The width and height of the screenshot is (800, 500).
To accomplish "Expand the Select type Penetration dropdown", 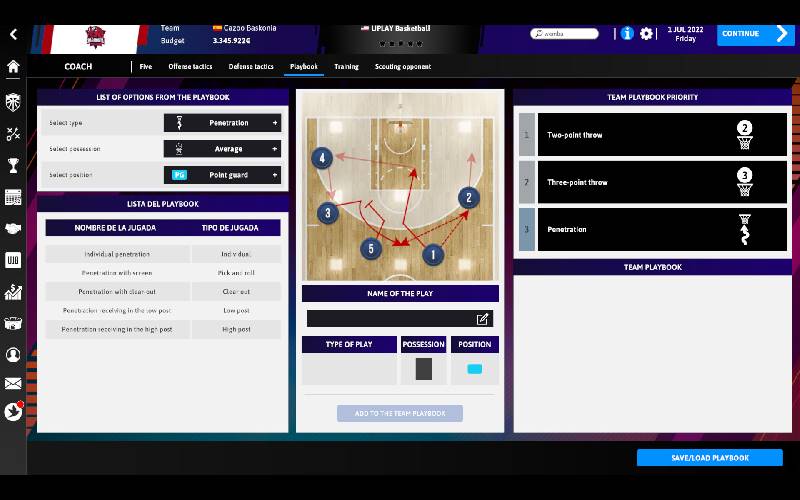I will pyautogui.click(x=222, y=123).
